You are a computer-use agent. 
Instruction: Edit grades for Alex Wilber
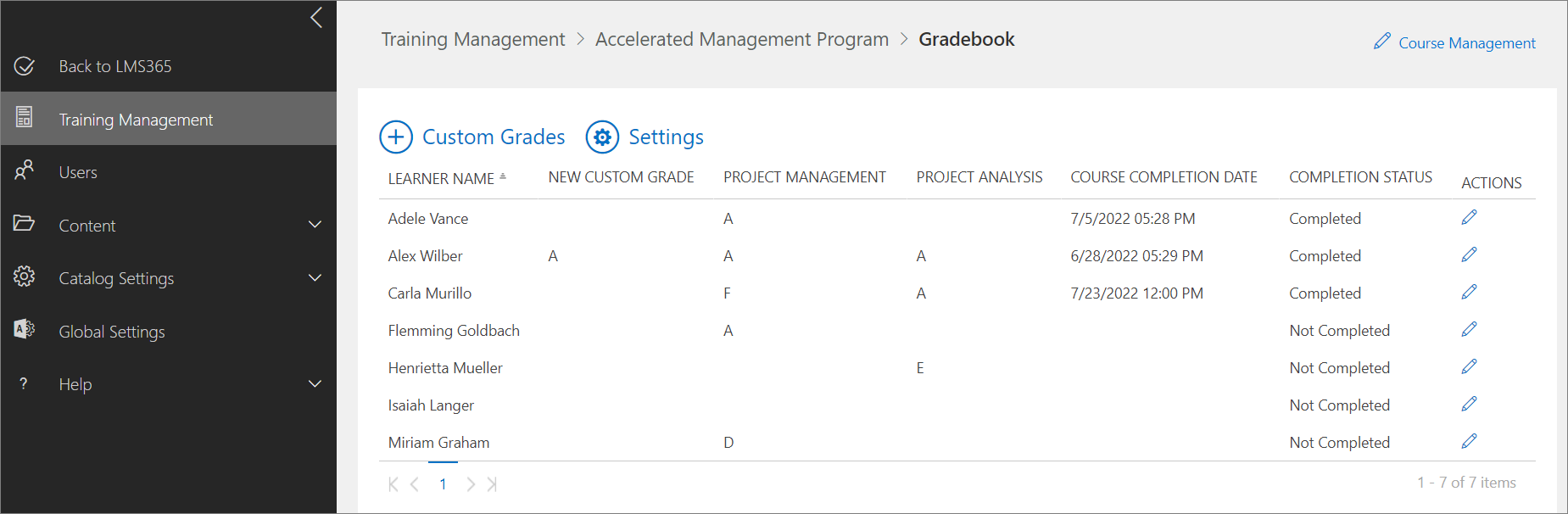(x=1469, y=255)
